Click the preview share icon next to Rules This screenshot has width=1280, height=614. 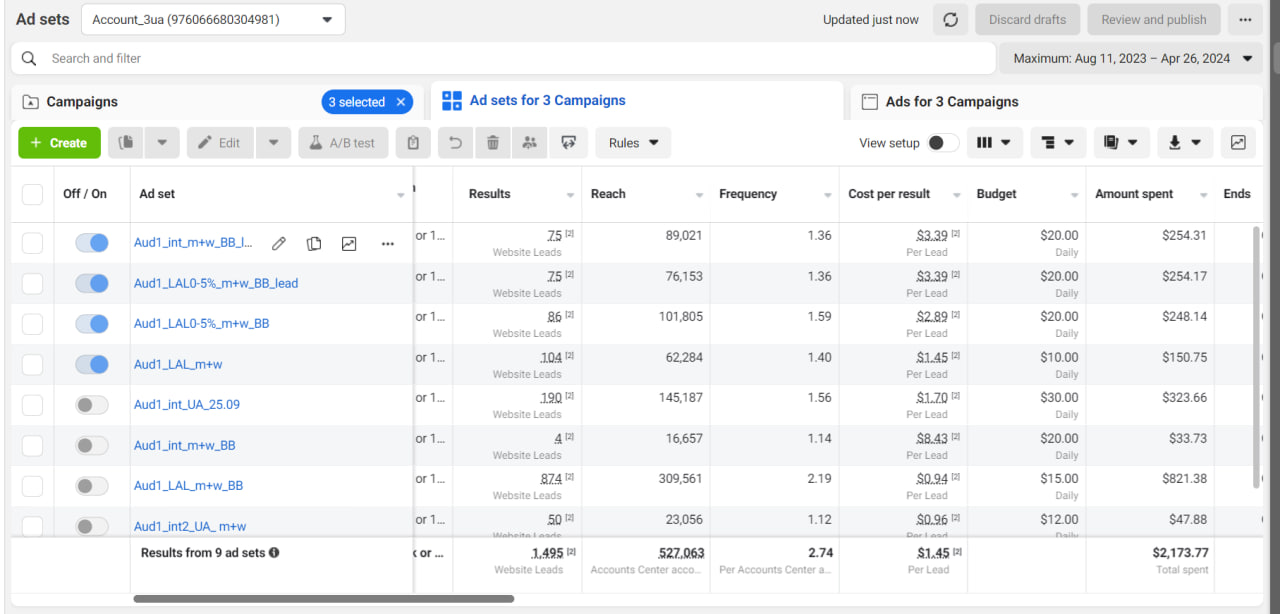tap(568, 143)
